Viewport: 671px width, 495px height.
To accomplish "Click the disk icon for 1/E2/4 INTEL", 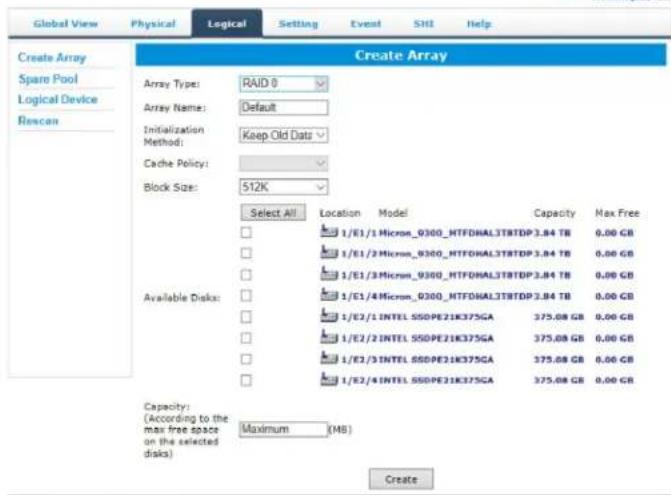I will click(x=329, y=379).
